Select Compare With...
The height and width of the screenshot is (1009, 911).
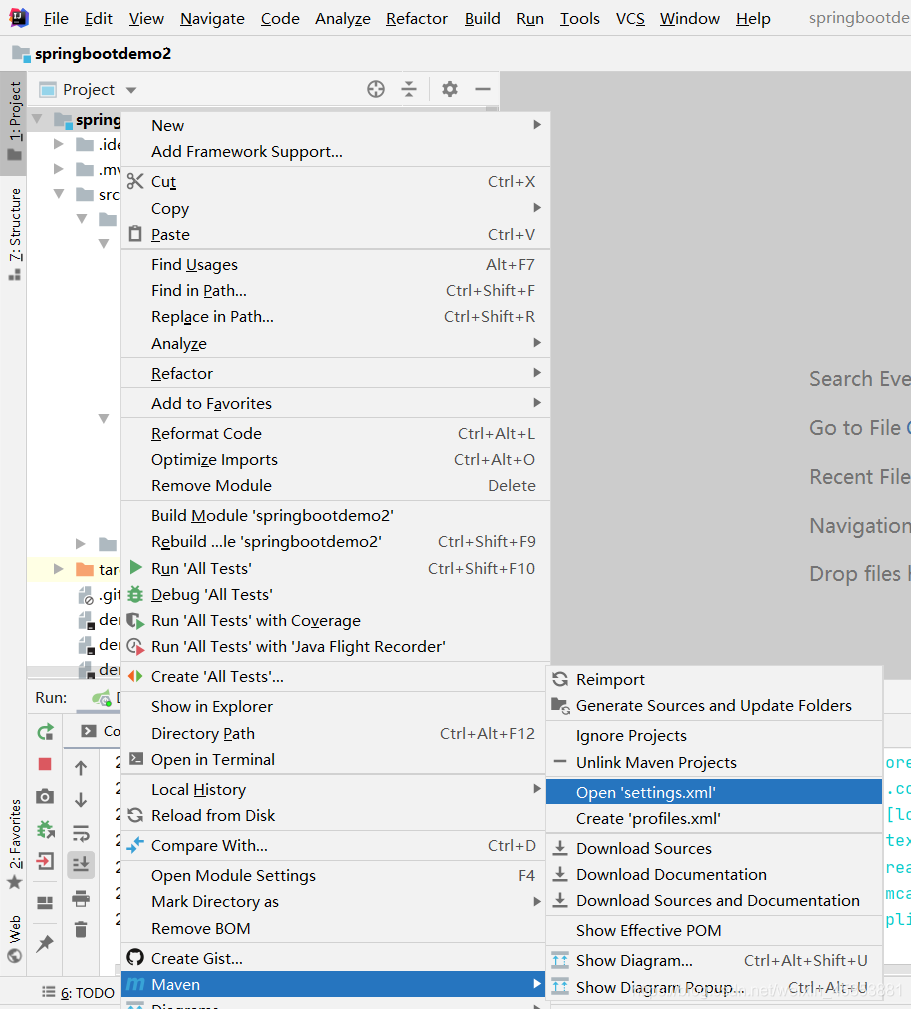click(333, 846)
